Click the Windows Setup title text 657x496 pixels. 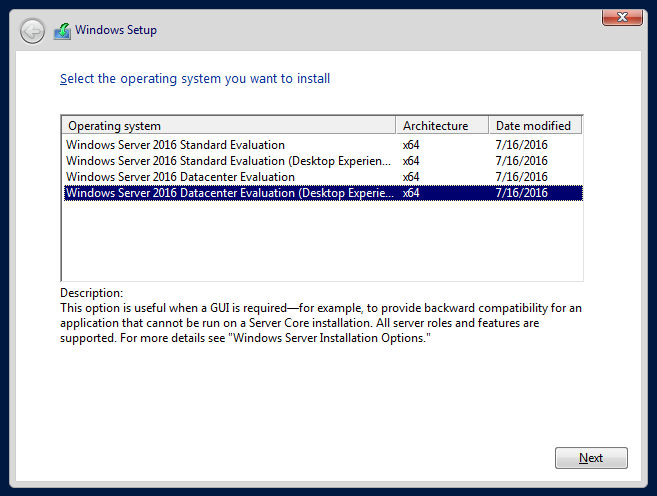tap(116, 31)
